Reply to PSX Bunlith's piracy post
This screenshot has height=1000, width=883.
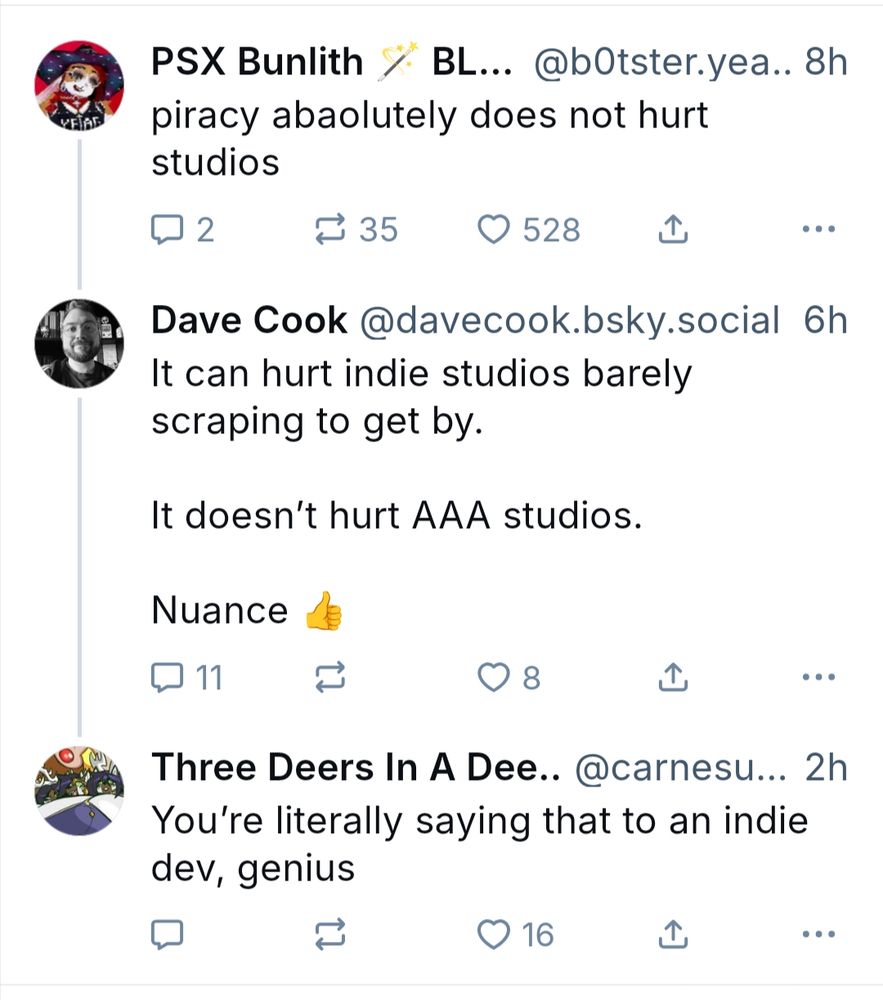tap(165, 231)
